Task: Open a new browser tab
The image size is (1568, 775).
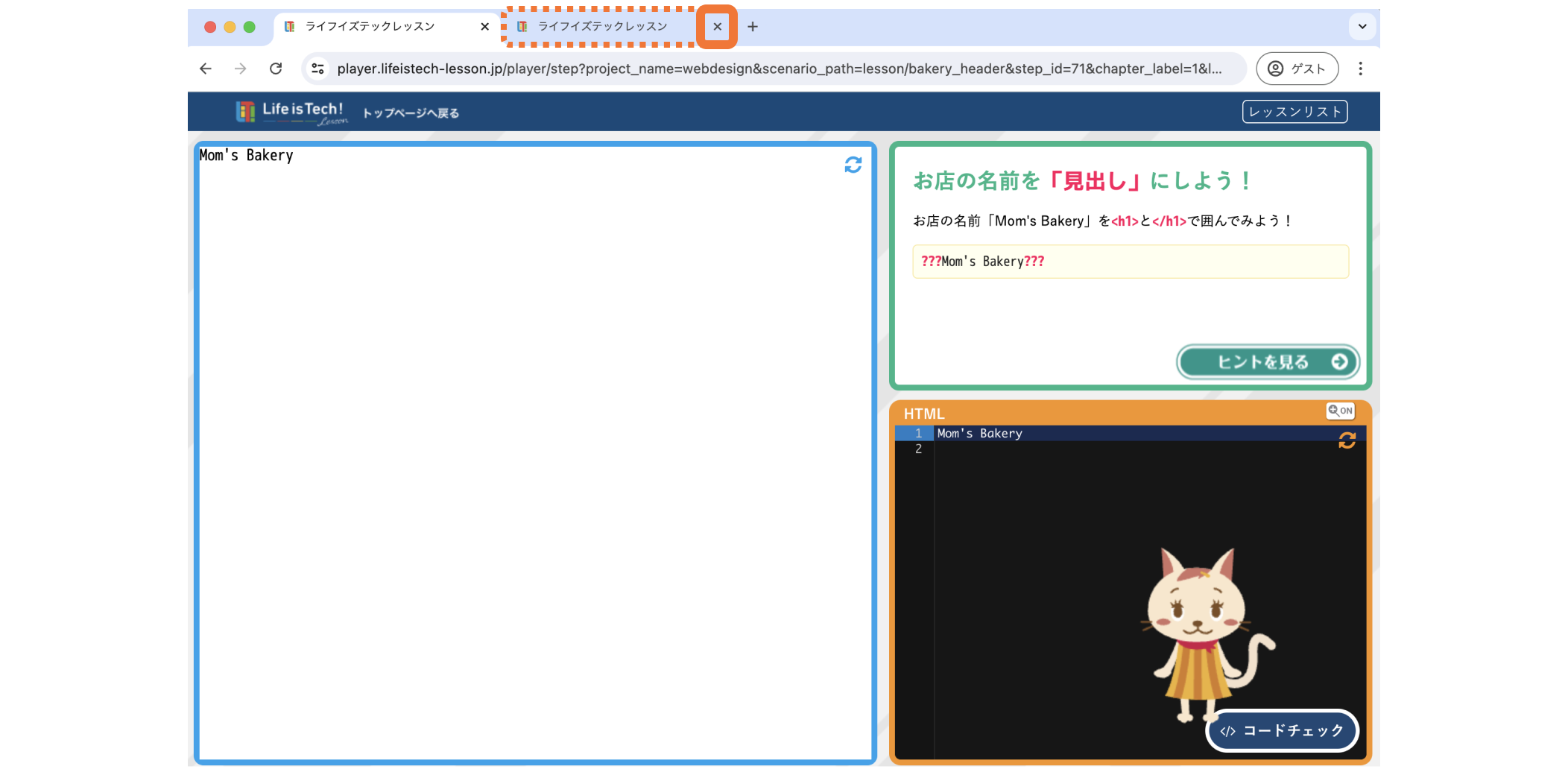Action: coord(753,27)
